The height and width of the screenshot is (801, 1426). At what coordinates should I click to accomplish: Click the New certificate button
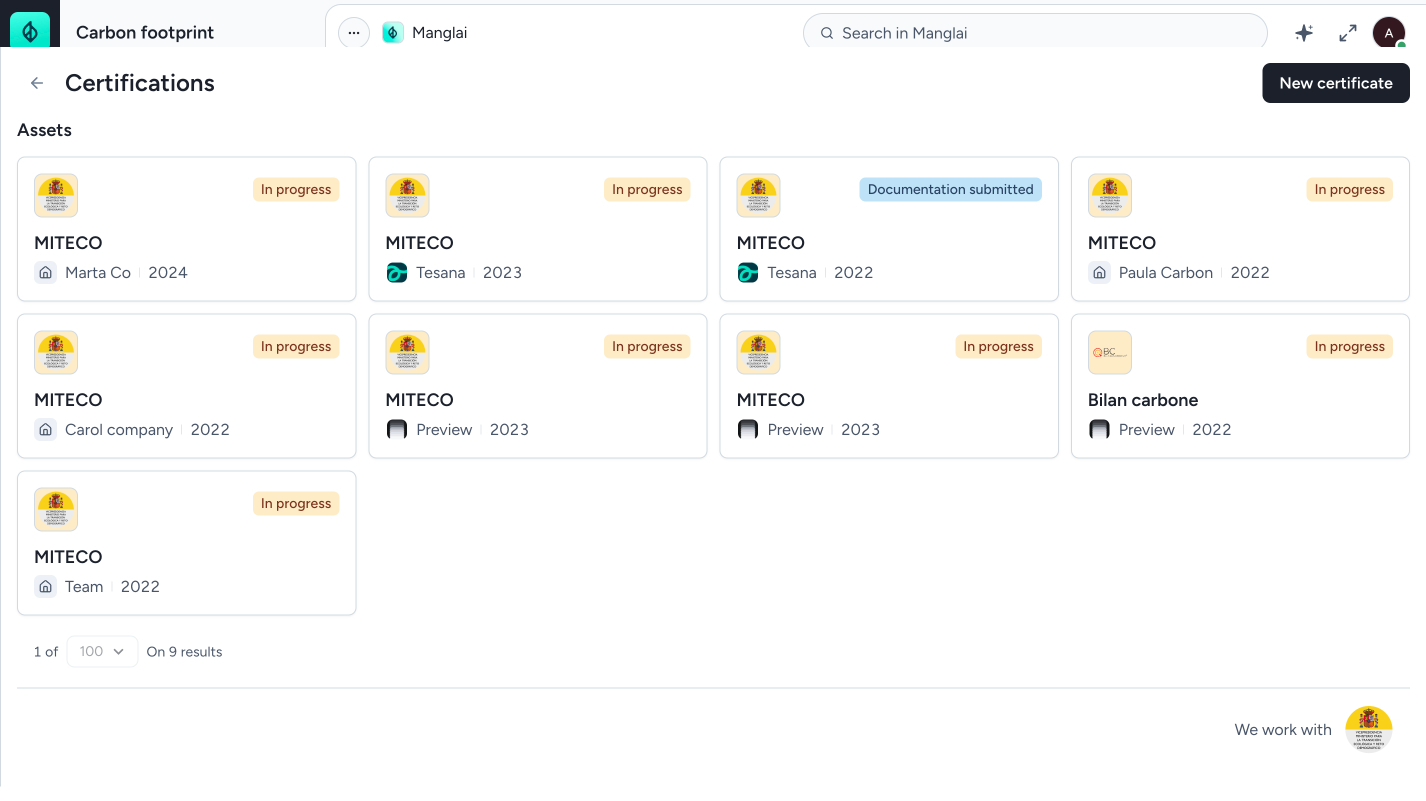pyautogui.click(x=1336, y=83)
